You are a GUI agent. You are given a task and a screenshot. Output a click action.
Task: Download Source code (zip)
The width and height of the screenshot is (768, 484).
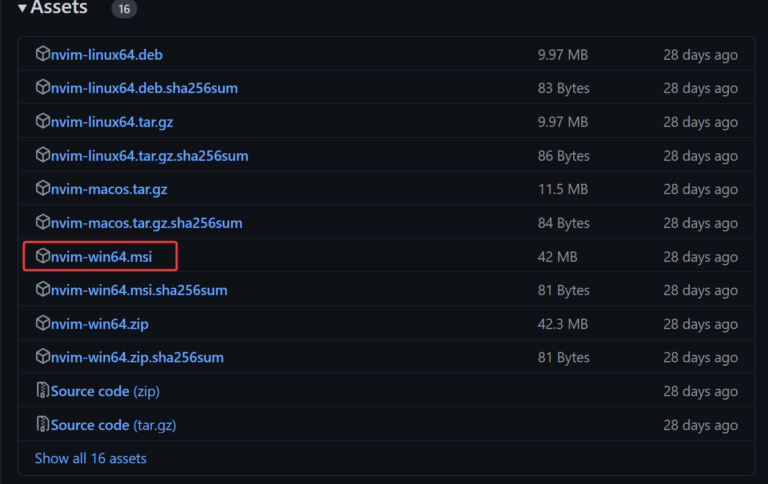[105, 391]
